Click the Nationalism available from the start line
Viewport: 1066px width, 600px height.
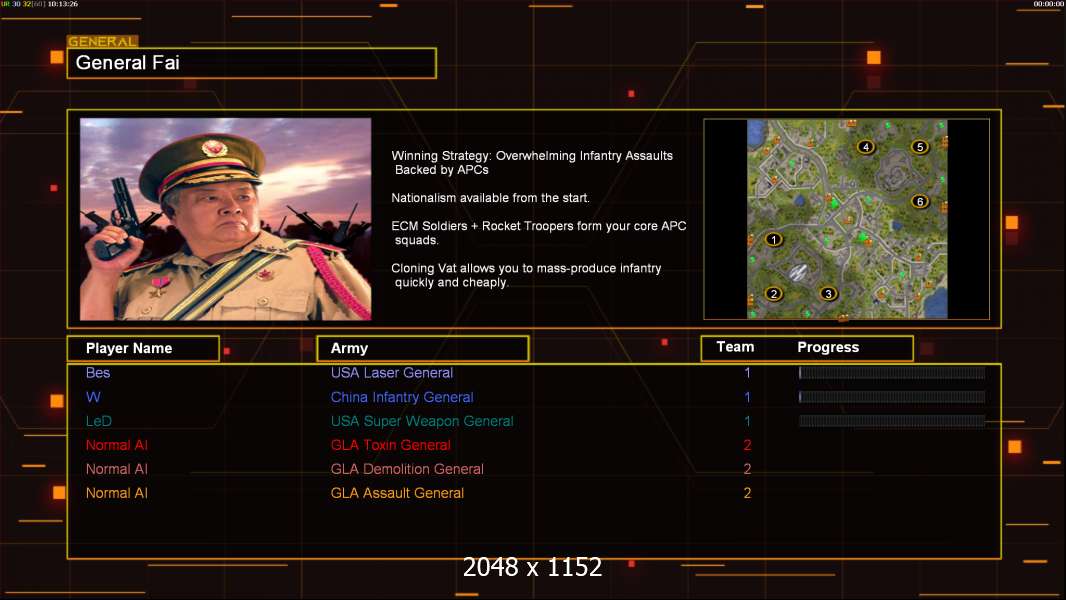point(490,198)
